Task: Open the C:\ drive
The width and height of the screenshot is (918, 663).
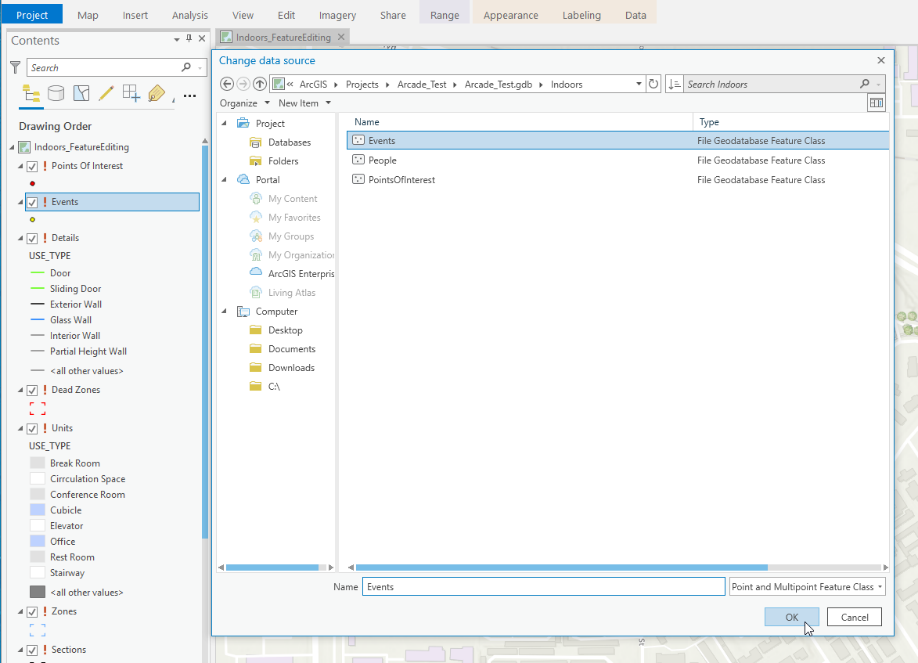Action: click(x=273, y=387)
